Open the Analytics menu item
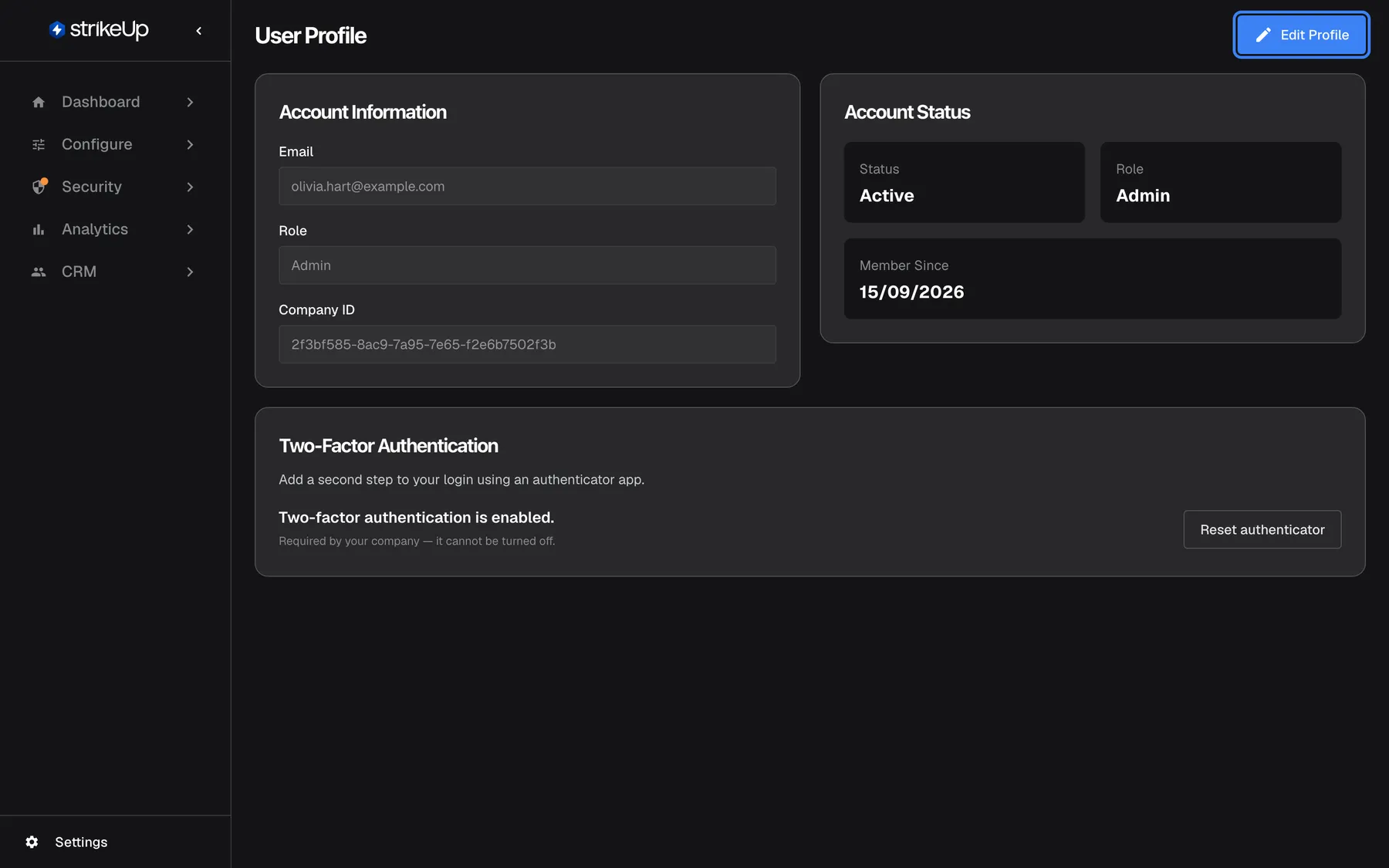The width and height of the screenshot is (1389, 868). pyautogui.click(x=115, y=229)
